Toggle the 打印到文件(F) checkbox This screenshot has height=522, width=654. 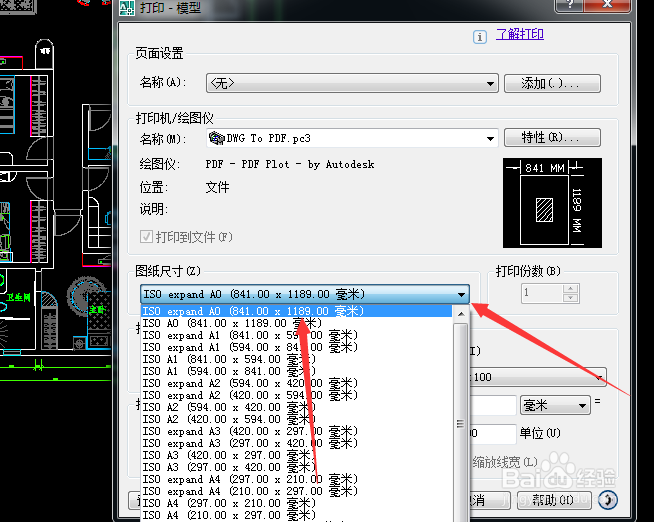[146, 237]
